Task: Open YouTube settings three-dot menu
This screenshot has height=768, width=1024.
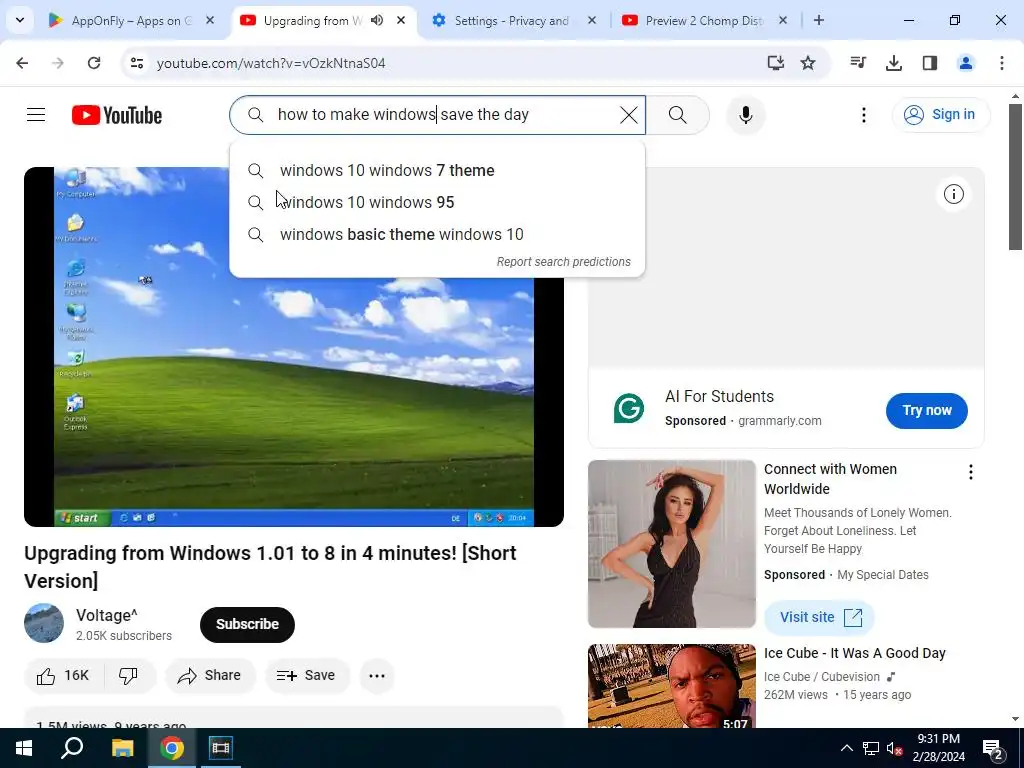Action: click(863, 115)
